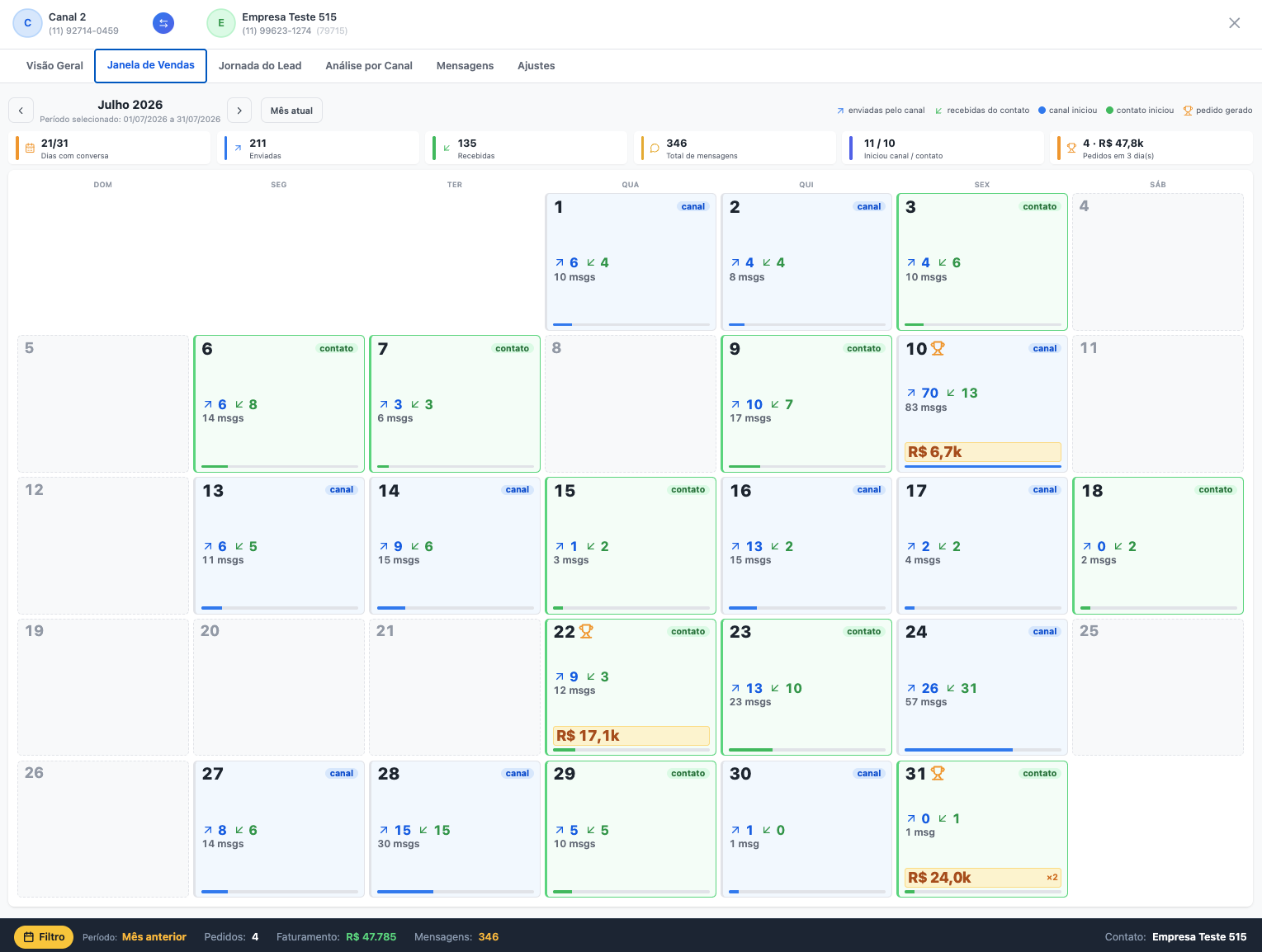
Task: Open the Mensagens tab
Action: point(465,66)
